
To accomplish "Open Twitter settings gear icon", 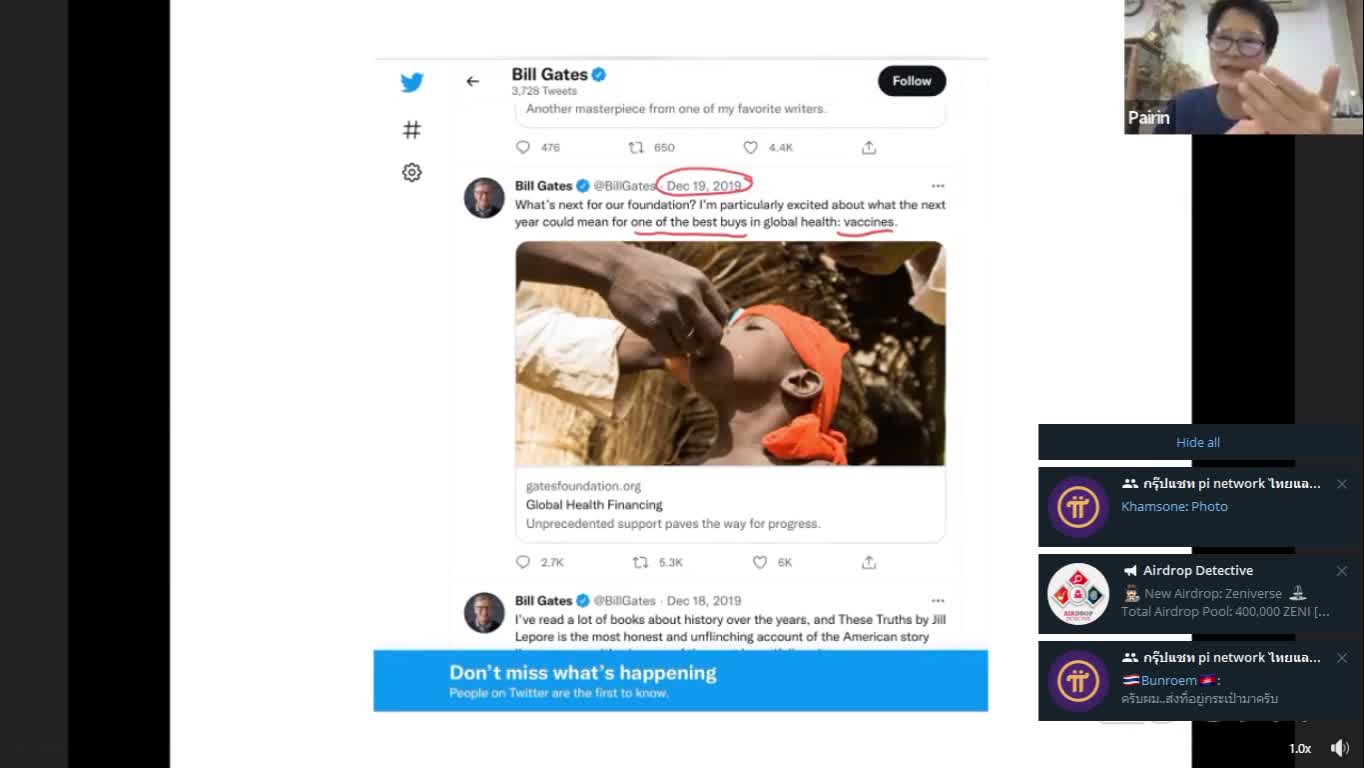I will [x=412, y=173].
